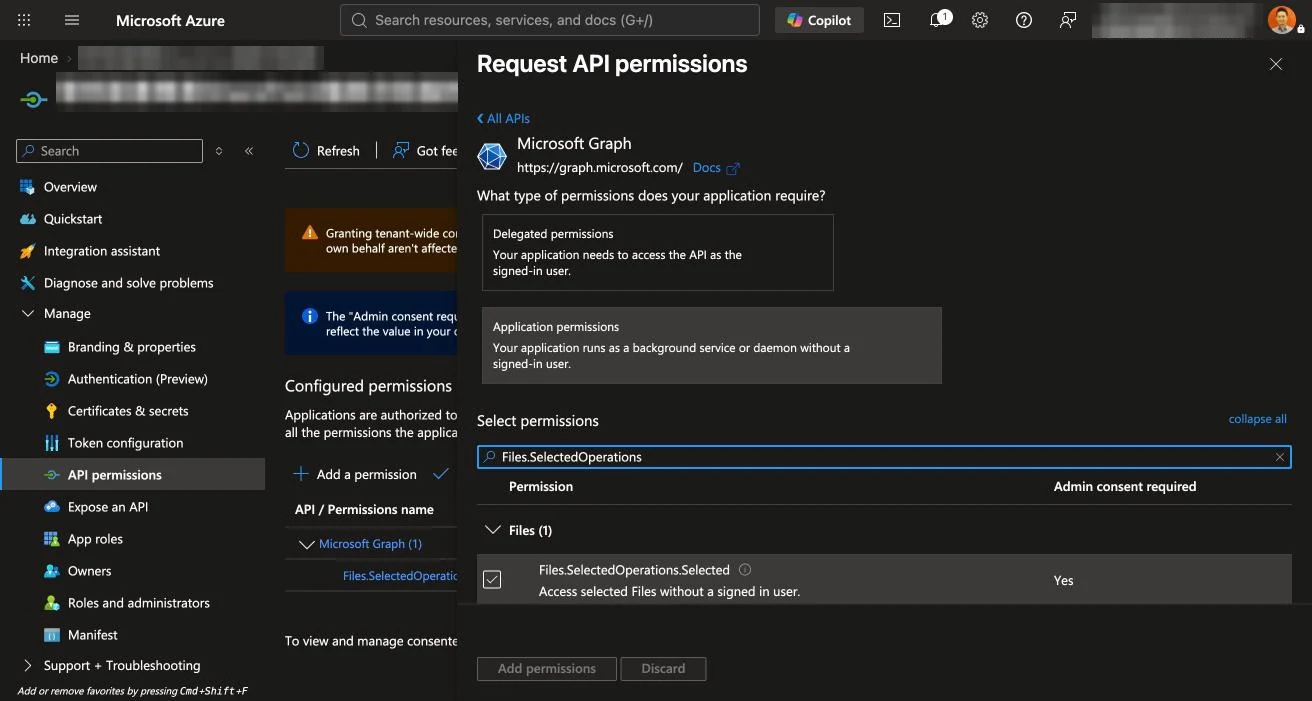Open the Microsoft Graph (1) link
1312x701 pixels.
(370, 544)
